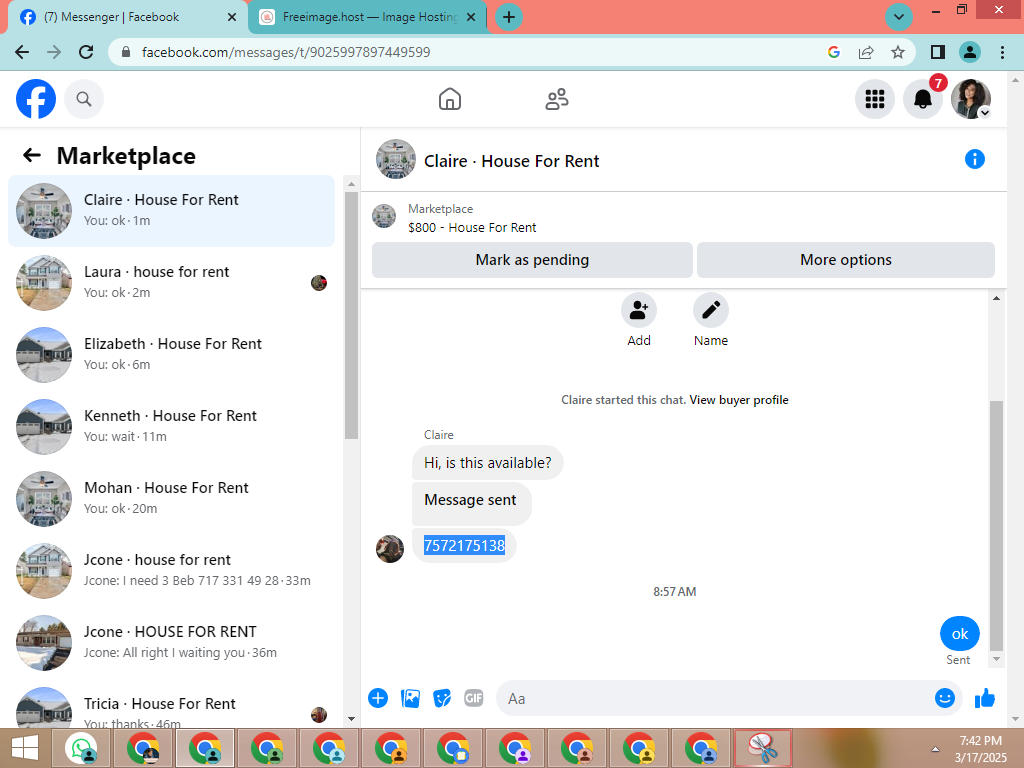
Task: Open Claire · House For Rent header
Action: [511, 161]
